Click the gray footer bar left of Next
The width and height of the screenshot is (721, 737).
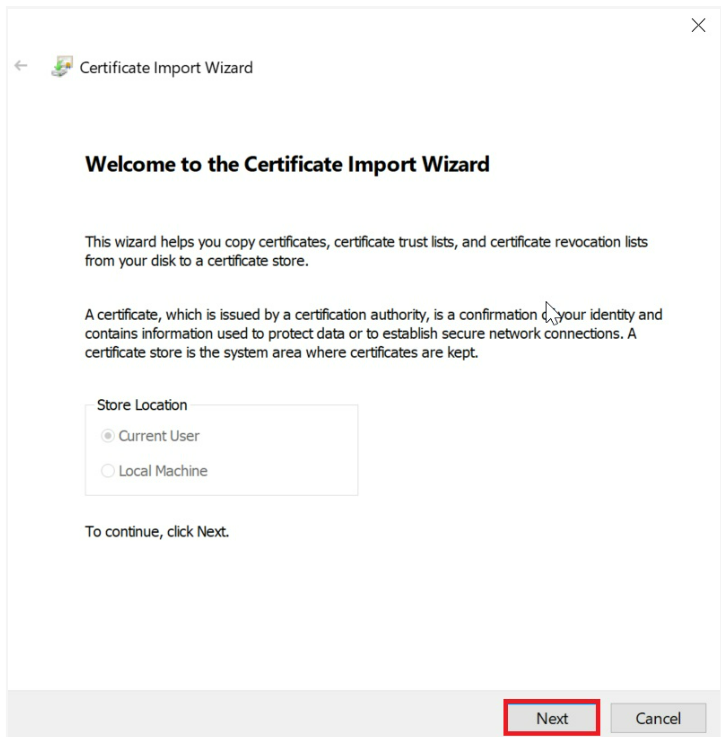pos(250,717)
